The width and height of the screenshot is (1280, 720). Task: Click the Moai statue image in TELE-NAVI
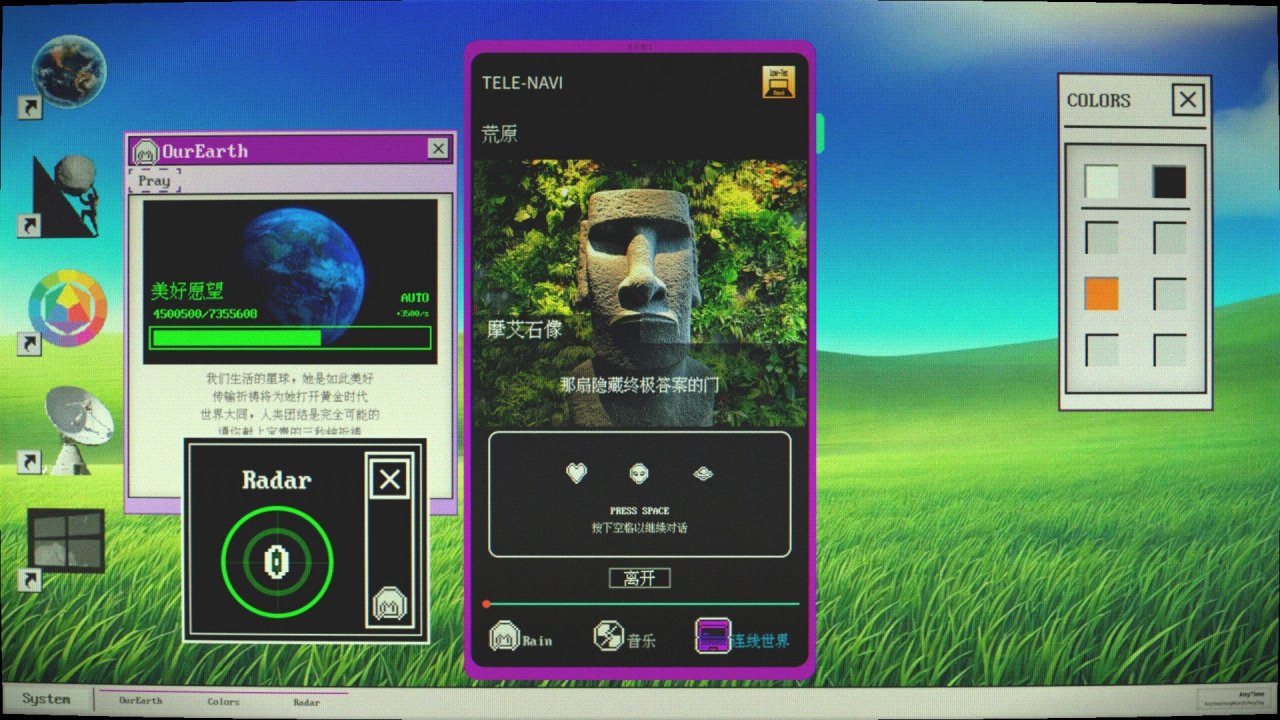[x=640, y=293]
